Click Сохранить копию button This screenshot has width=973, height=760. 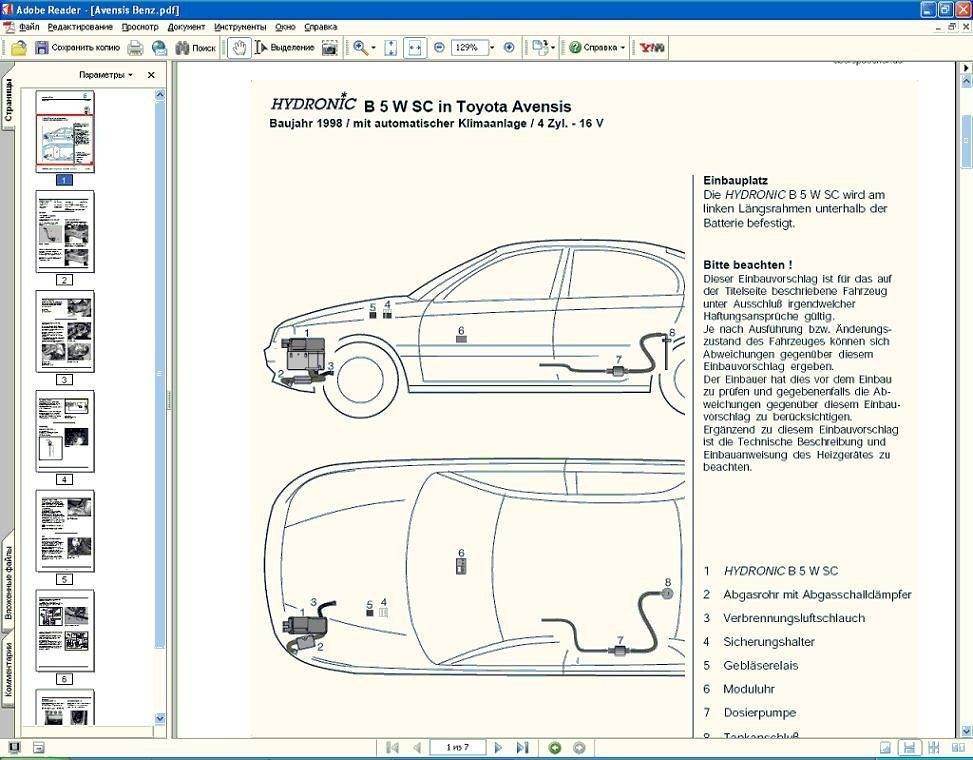pos(77,47)
